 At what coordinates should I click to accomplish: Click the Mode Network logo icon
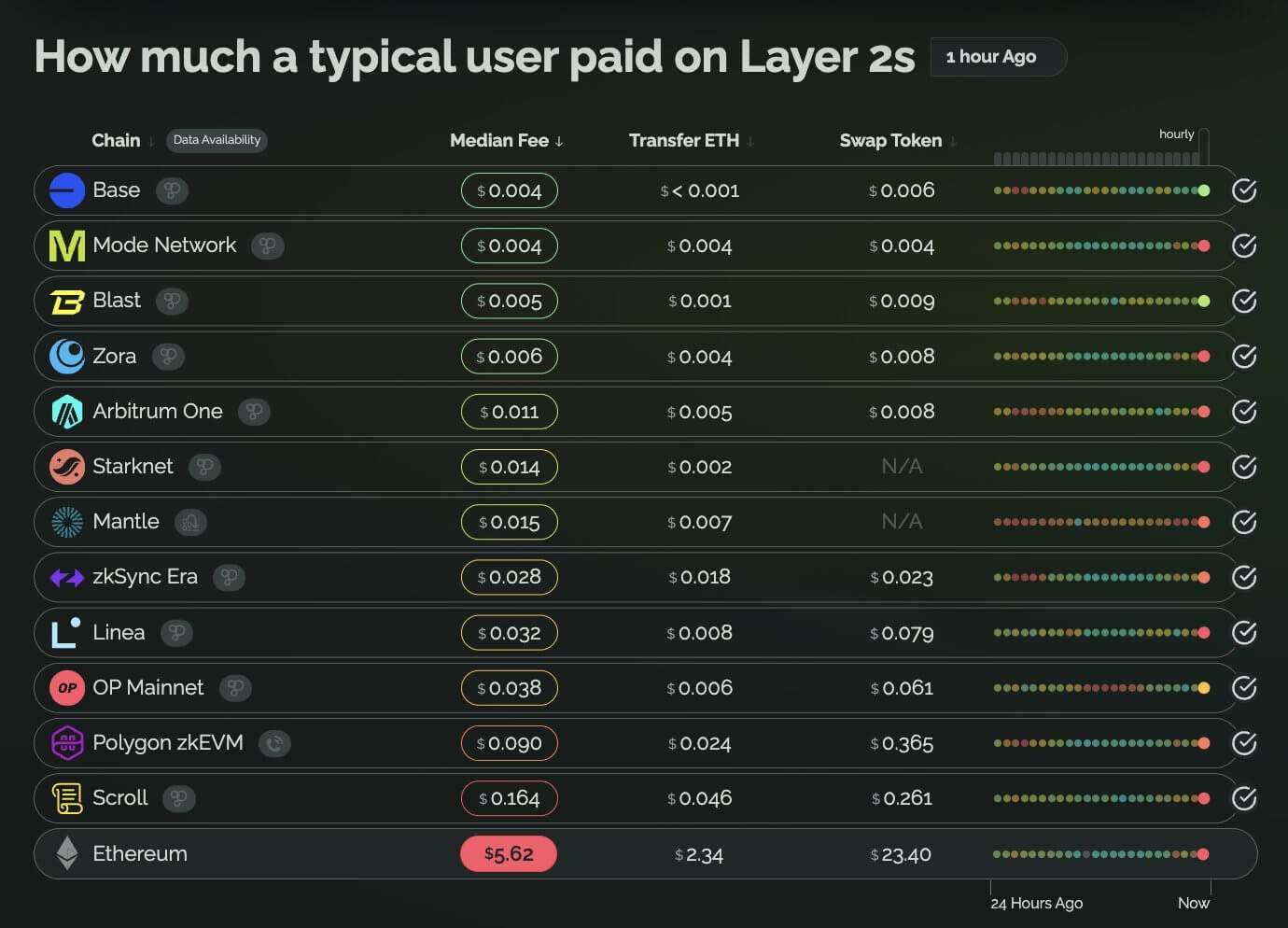67,246
